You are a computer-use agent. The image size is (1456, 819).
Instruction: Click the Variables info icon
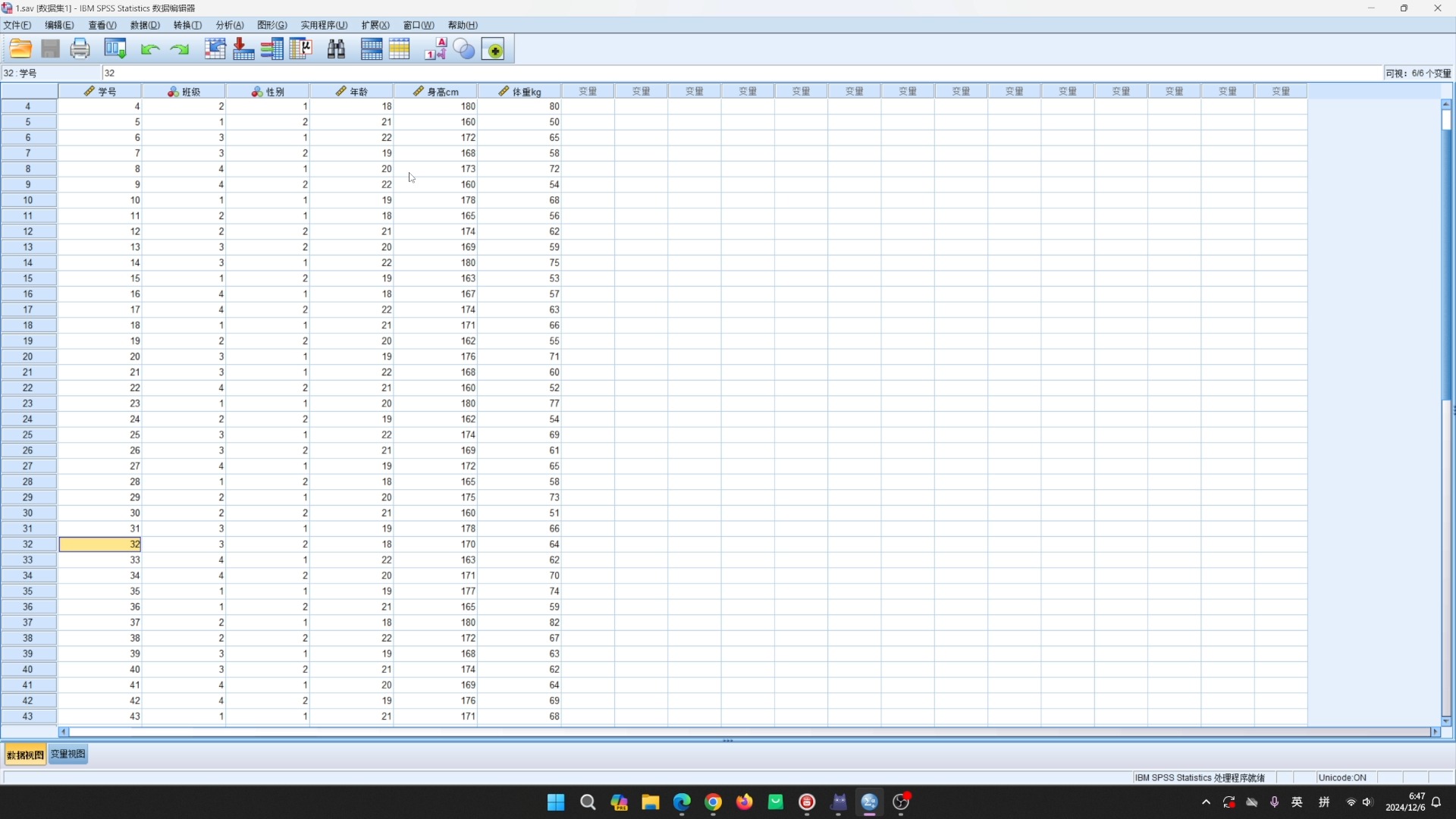point(272,49)
